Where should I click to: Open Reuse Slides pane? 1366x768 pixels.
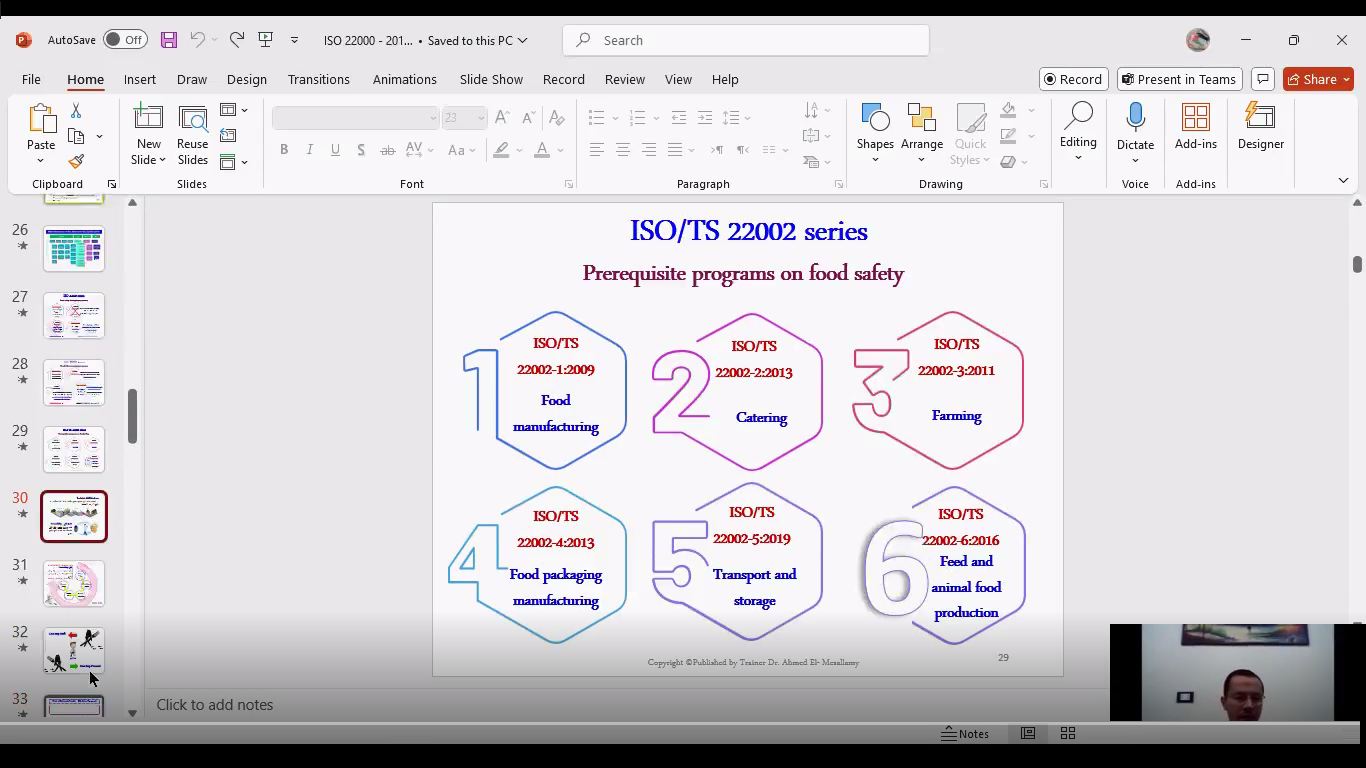click(193, 135)
